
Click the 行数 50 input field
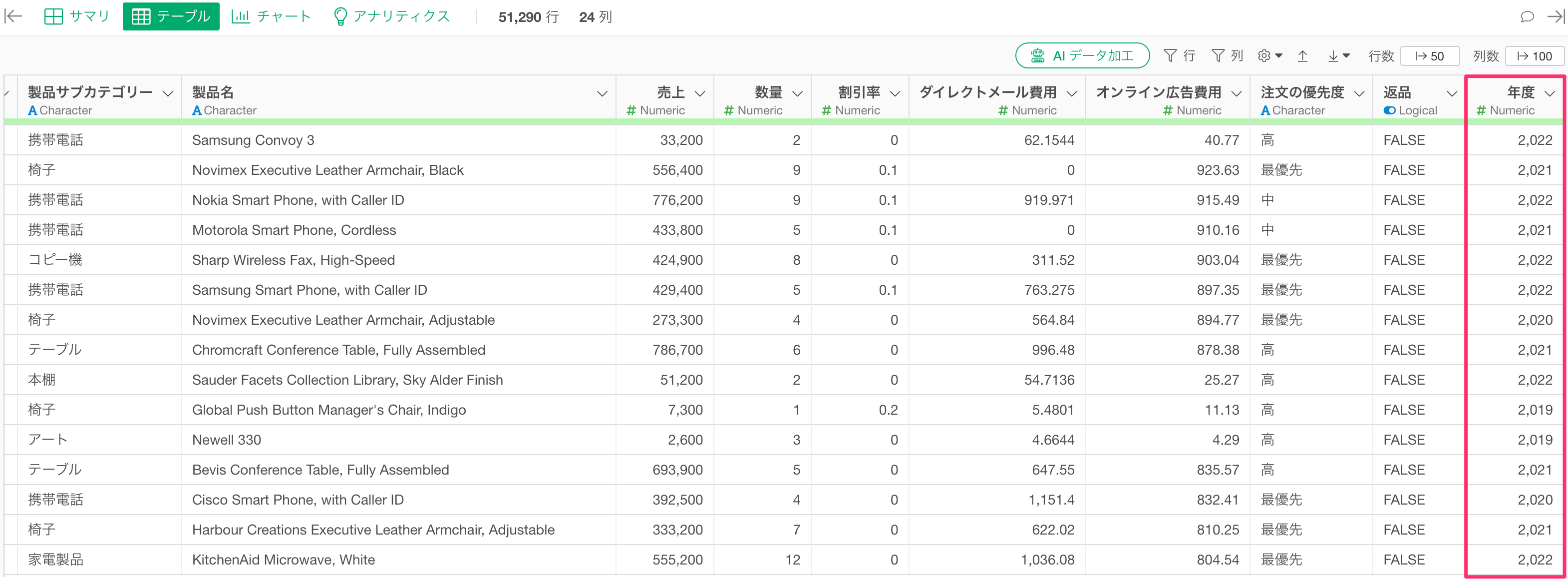(1430, 56)
